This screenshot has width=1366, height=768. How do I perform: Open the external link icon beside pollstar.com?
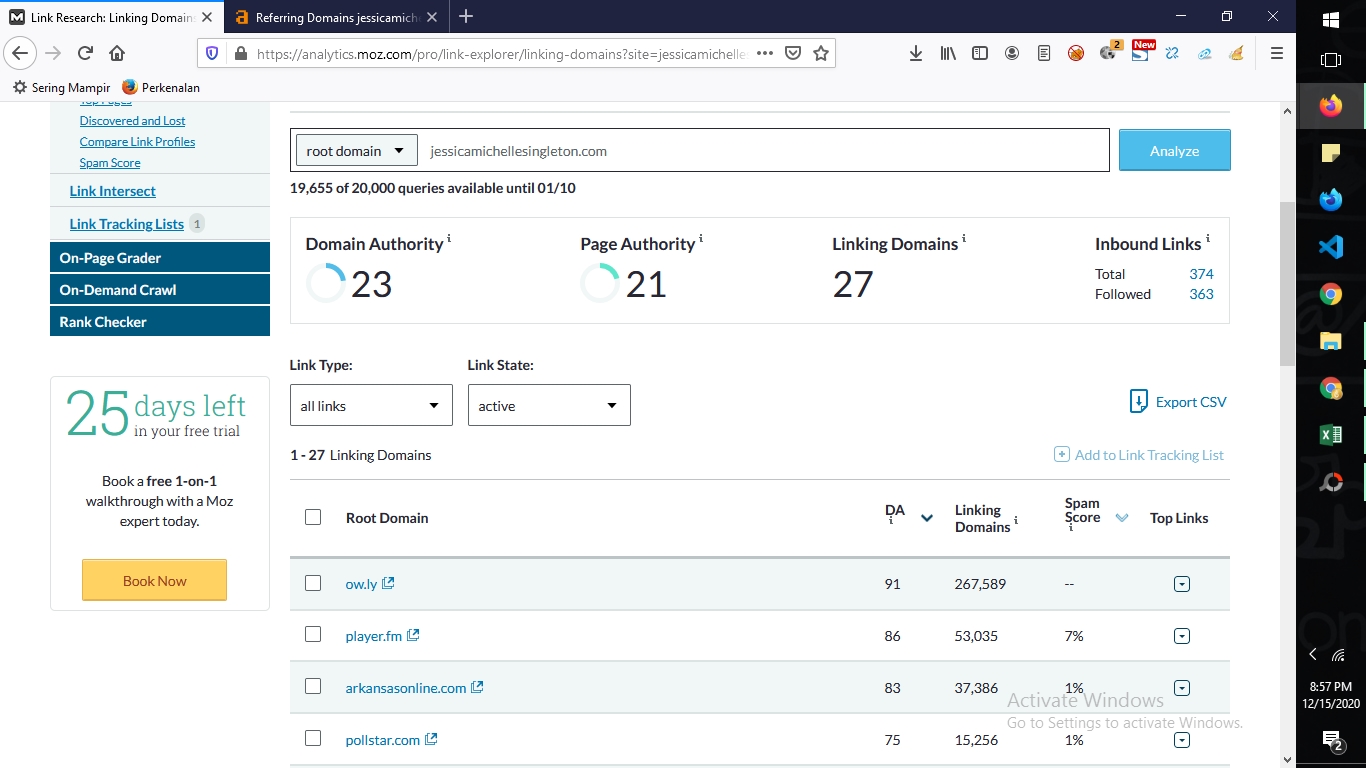coord(431,739)
